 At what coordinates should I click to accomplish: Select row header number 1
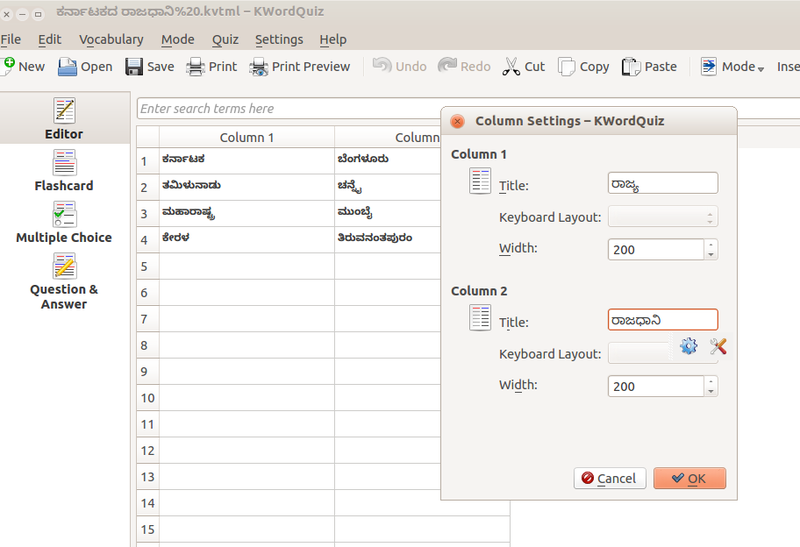(148, 161)
